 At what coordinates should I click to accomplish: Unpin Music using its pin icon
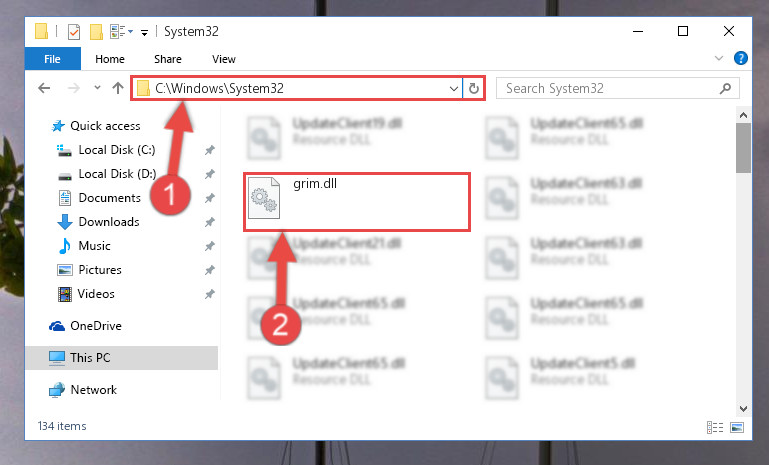tap(209, 246)
